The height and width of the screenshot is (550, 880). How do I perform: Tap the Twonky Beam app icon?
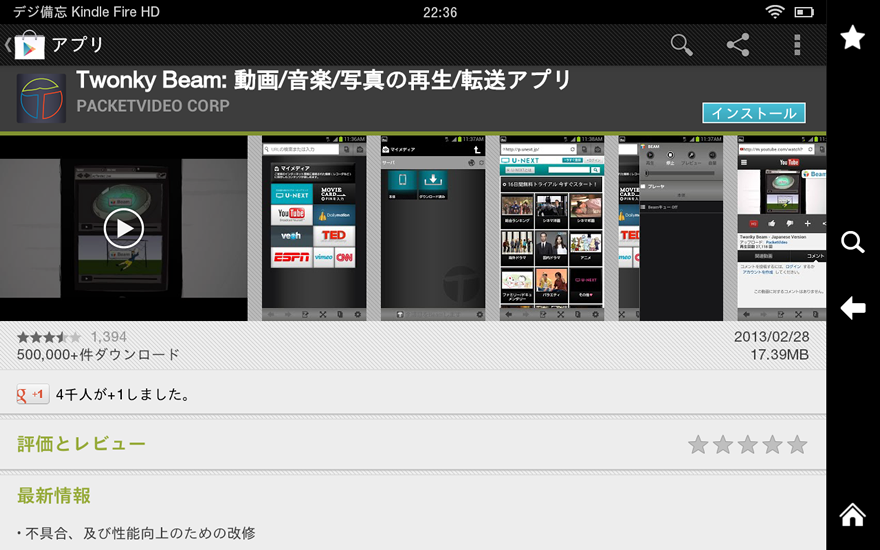pos(42,98)
